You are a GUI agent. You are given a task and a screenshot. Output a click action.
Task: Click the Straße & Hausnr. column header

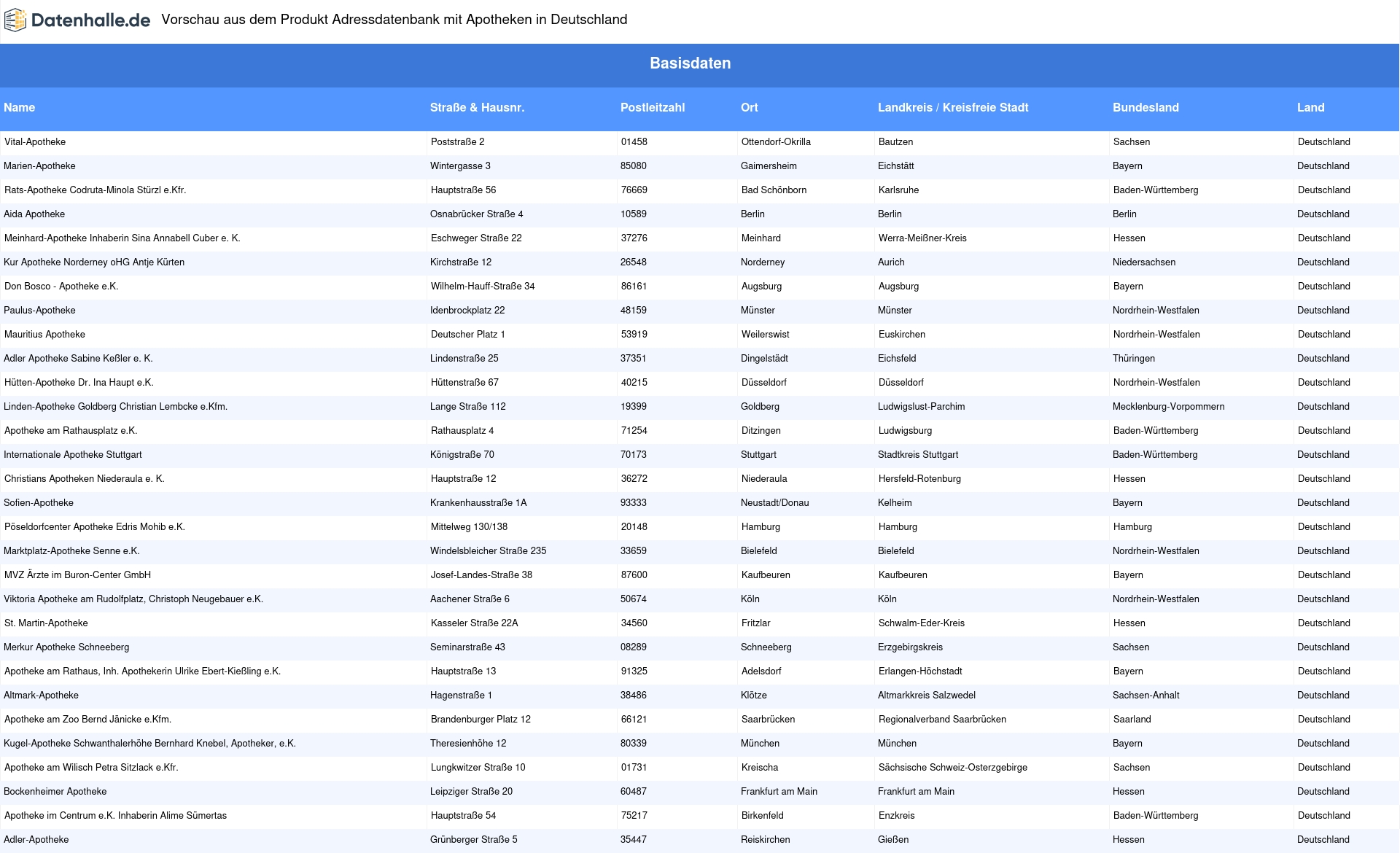coord(478,108)
